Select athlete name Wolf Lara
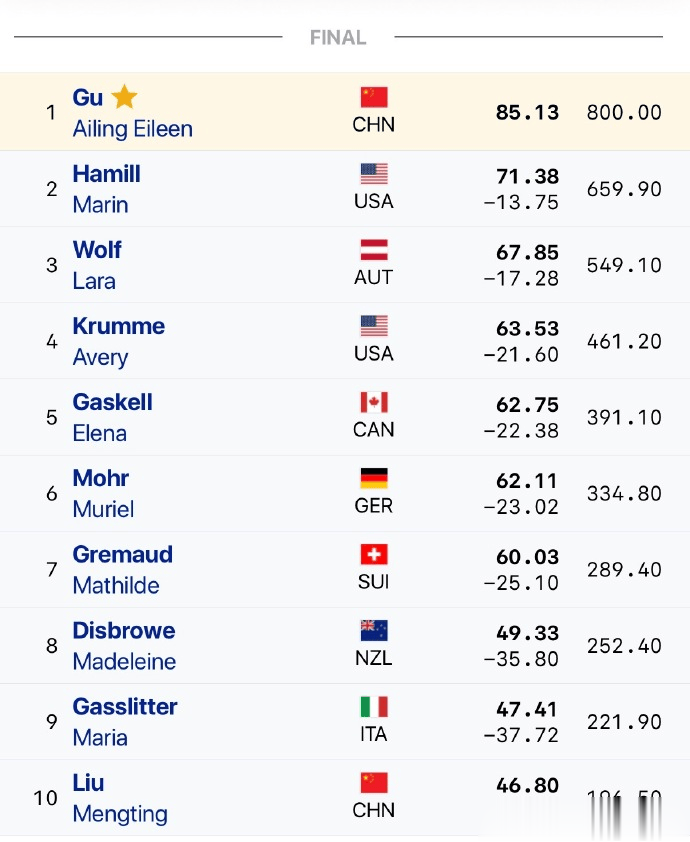Screen dimensions: 690x842 click(97, 265)
